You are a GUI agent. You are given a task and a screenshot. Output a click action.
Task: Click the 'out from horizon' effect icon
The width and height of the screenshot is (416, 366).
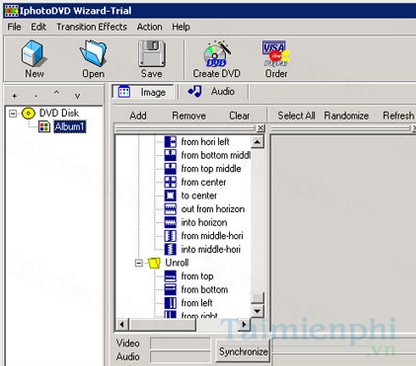pyautogui.click(x=170, y=209)
